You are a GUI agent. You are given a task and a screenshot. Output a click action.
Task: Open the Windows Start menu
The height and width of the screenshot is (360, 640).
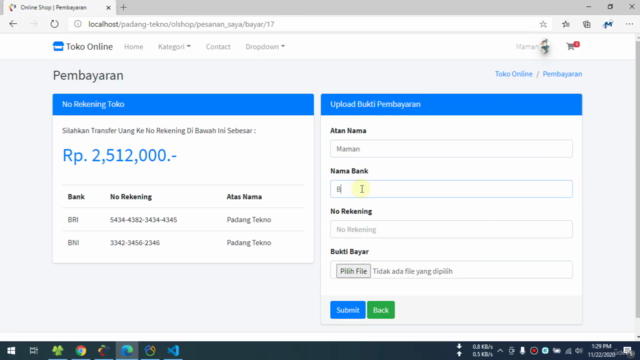click(11, 351)
